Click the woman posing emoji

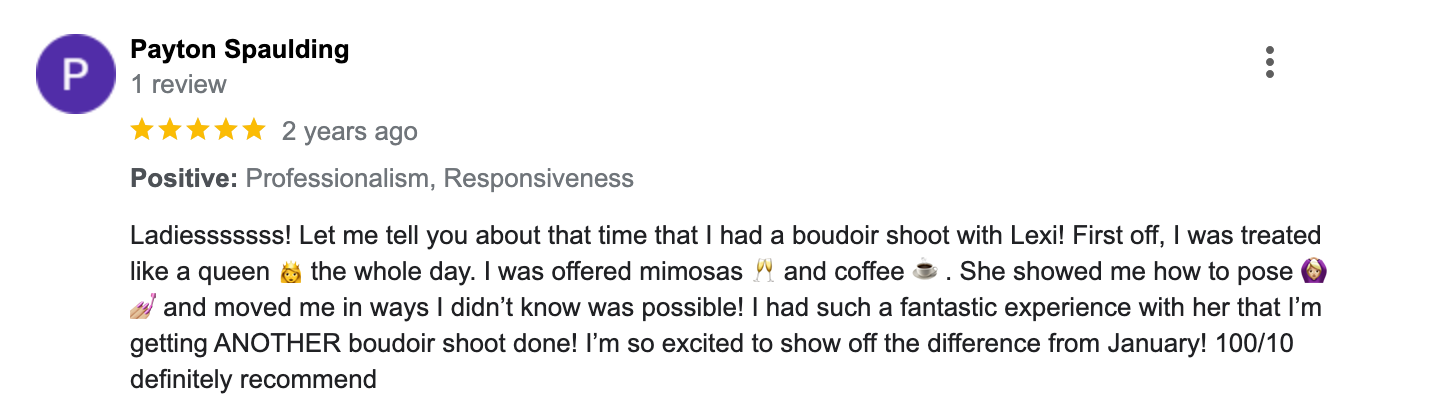pyautogui.click(x=1317, y=272)
